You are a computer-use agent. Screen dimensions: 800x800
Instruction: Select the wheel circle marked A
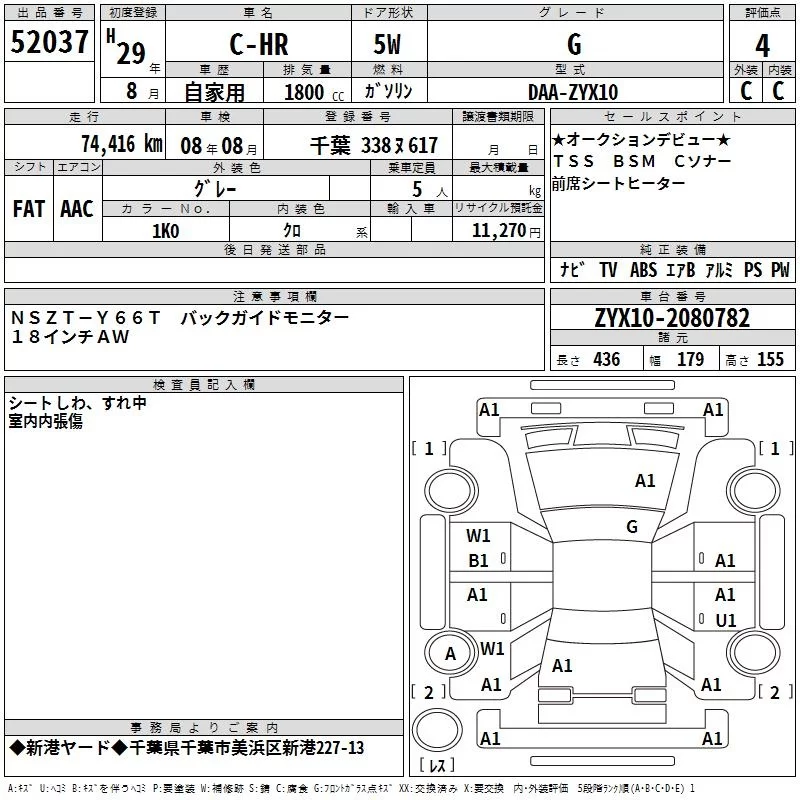pos(450,653)
